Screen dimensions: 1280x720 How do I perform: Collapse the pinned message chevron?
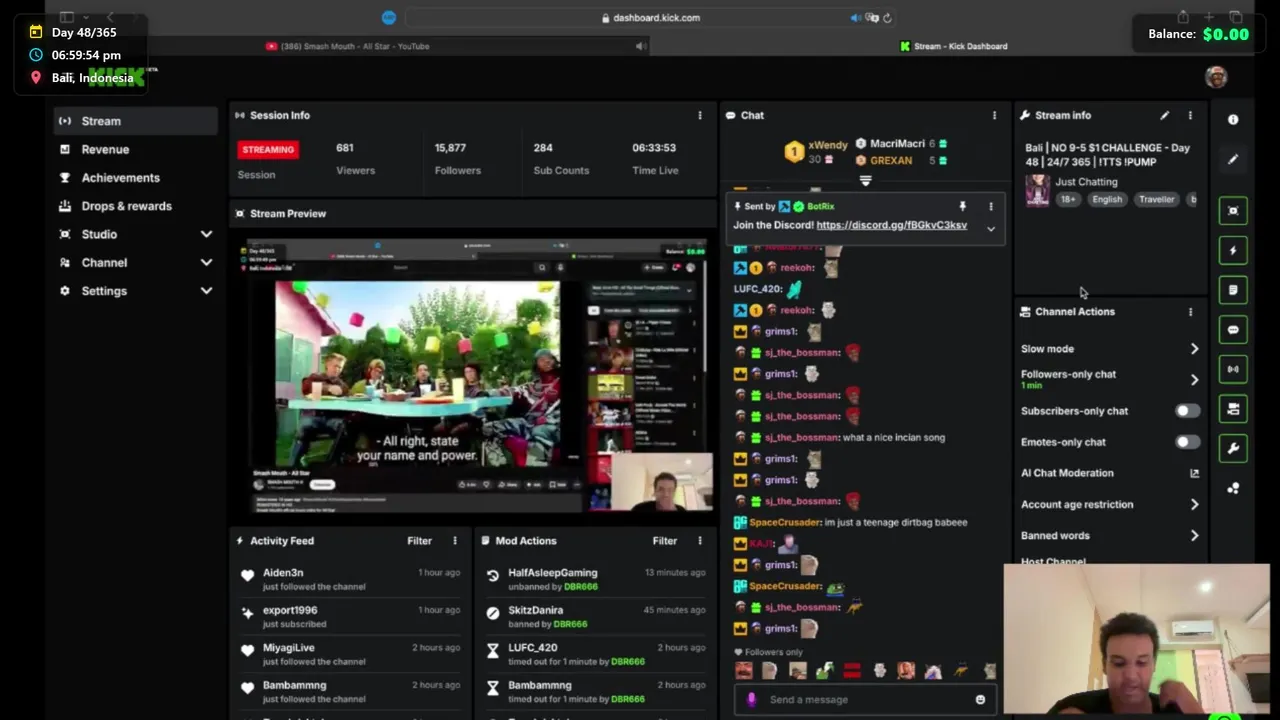tap(991, 229)
